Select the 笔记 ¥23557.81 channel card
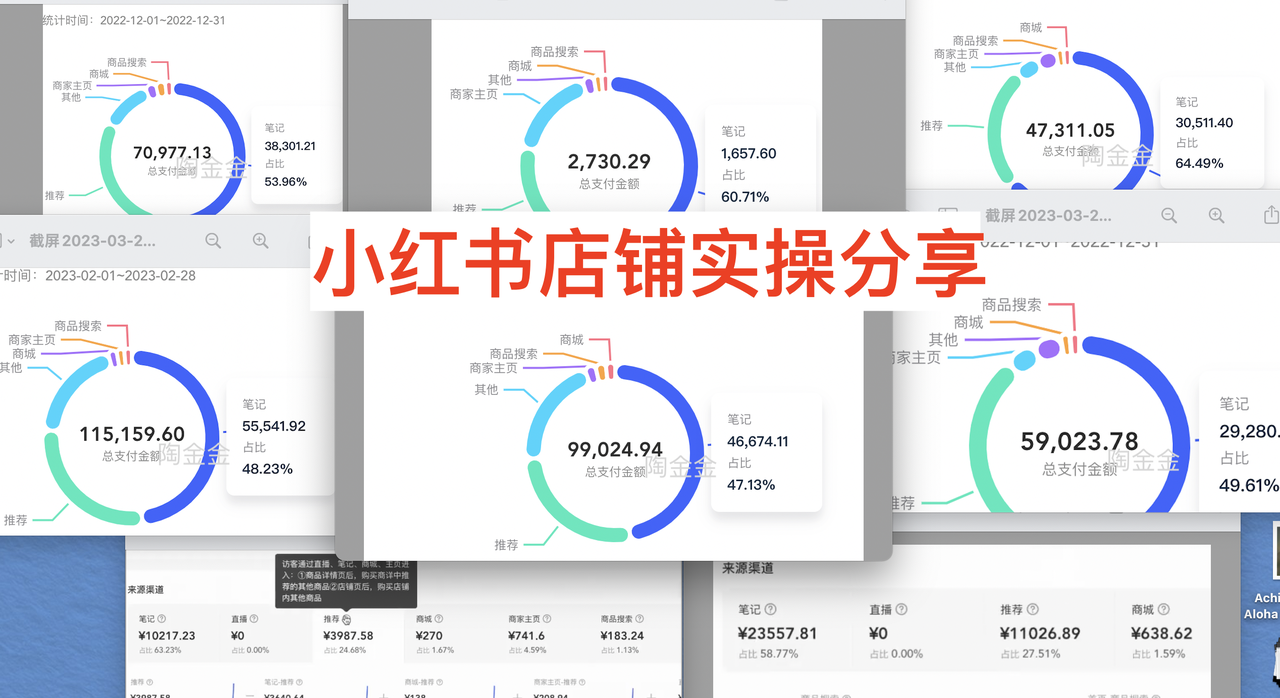1280x698 pixels. [x=788, y=630]
